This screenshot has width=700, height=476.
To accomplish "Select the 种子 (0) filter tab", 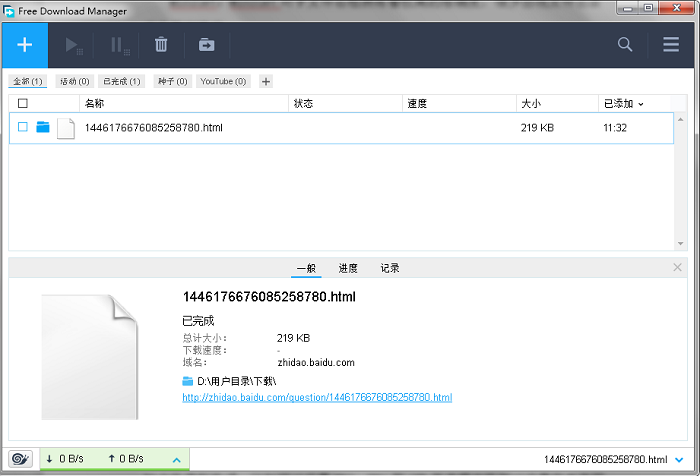I will click(173, 81).
